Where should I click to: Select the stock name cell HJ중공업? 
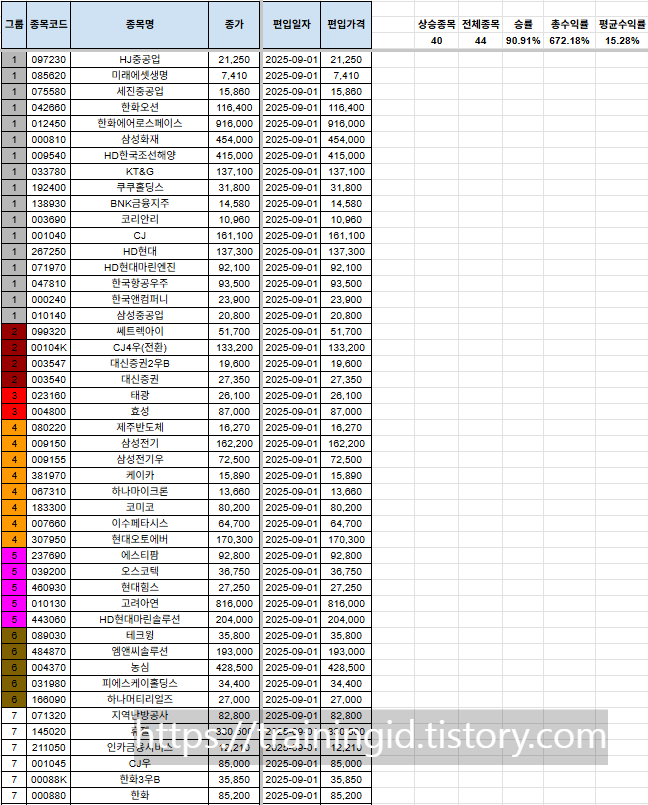pos(140,60)
